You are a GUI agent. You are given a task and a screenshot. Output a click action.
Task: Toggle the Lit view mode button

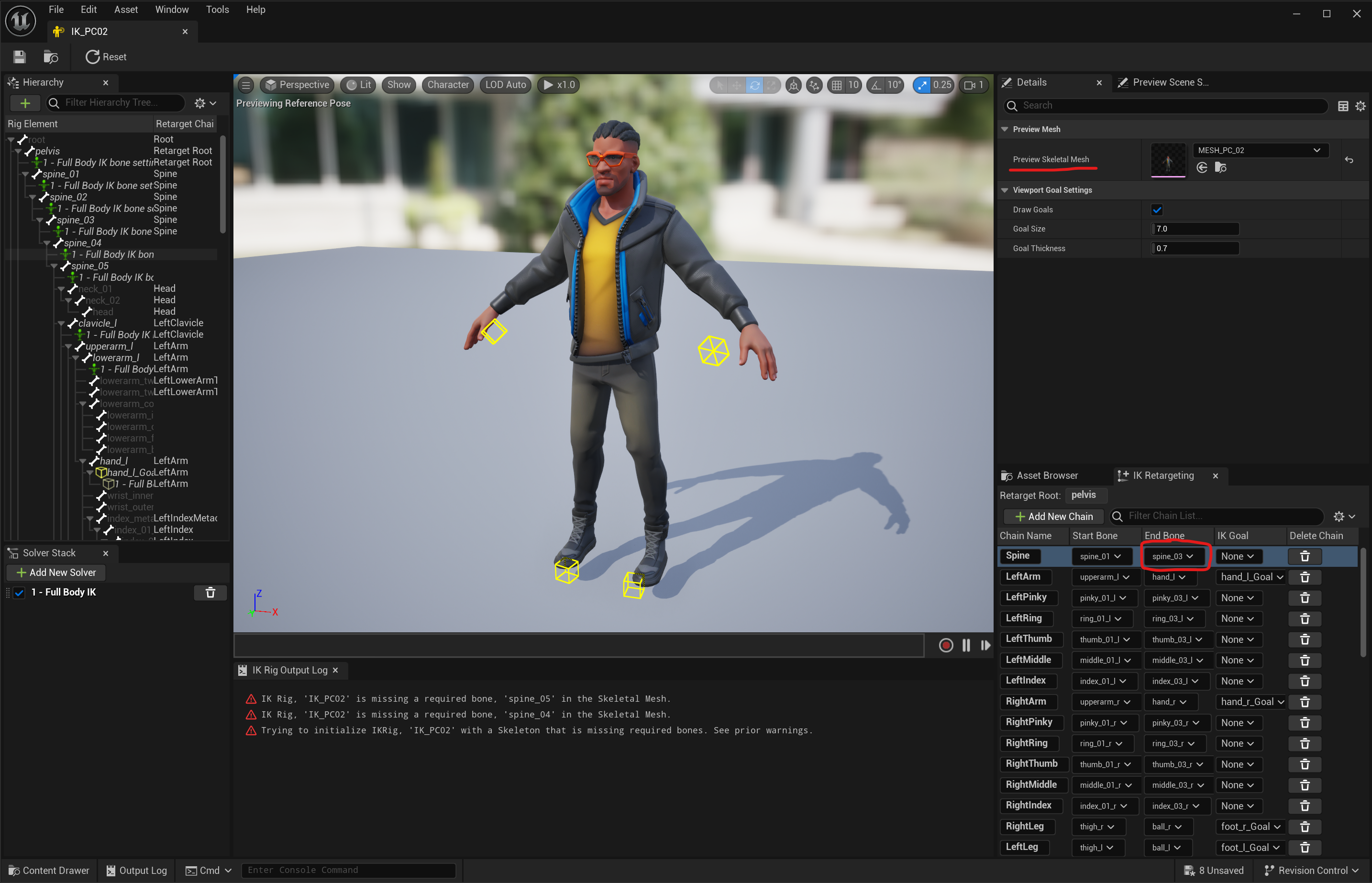[359, 85]
